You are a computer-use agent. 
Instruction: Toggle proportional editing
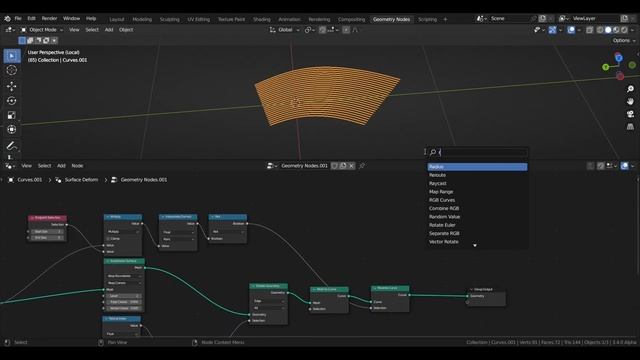[x=346, y=30]
